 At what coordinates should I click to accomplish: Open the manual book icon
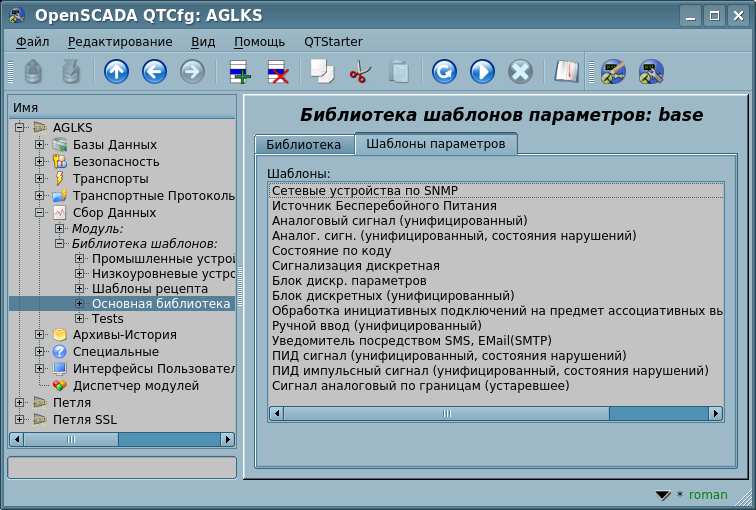(566, 71)
